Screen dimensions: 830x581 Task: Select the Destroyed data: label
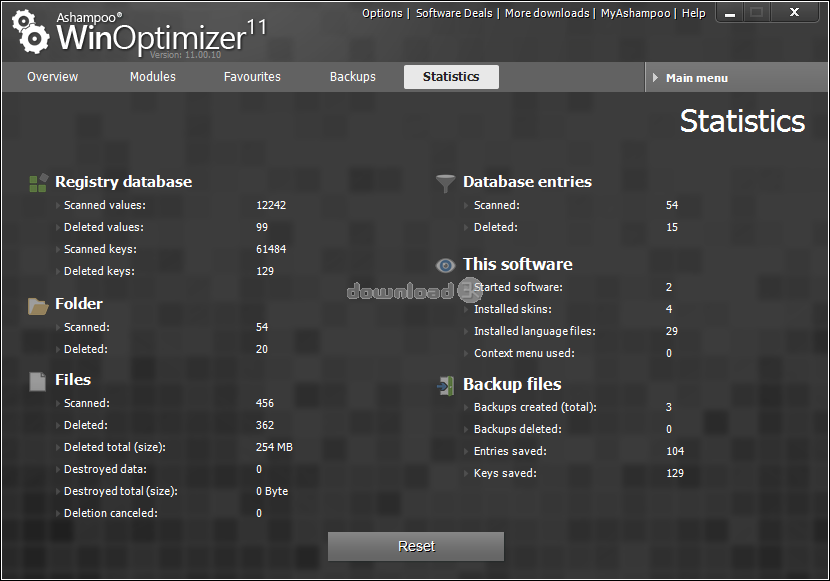(x=105, y=469)
